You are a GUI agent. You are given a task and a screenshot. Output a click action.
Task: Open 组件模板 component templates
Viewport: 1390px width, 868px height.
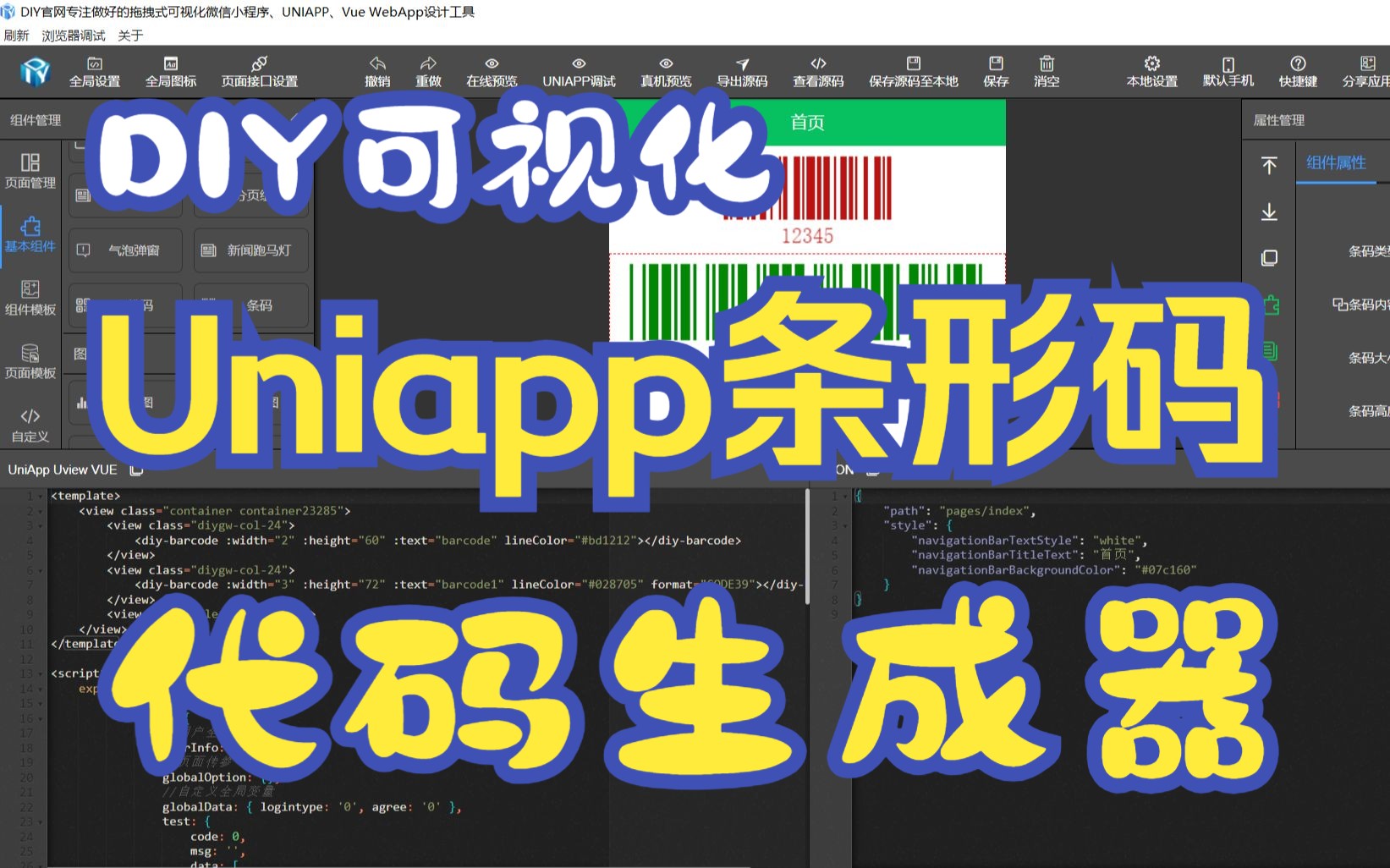click(x=30, y=298)
